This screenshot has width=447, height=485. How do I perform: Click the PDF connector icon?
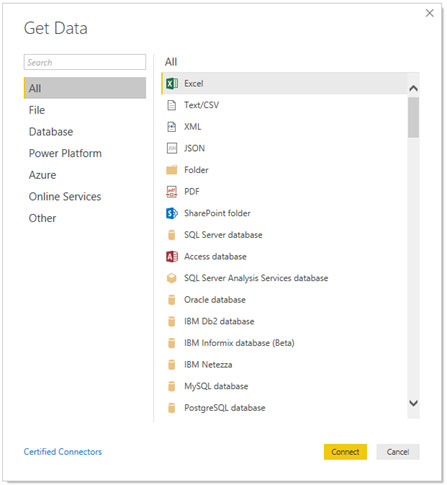172,192
